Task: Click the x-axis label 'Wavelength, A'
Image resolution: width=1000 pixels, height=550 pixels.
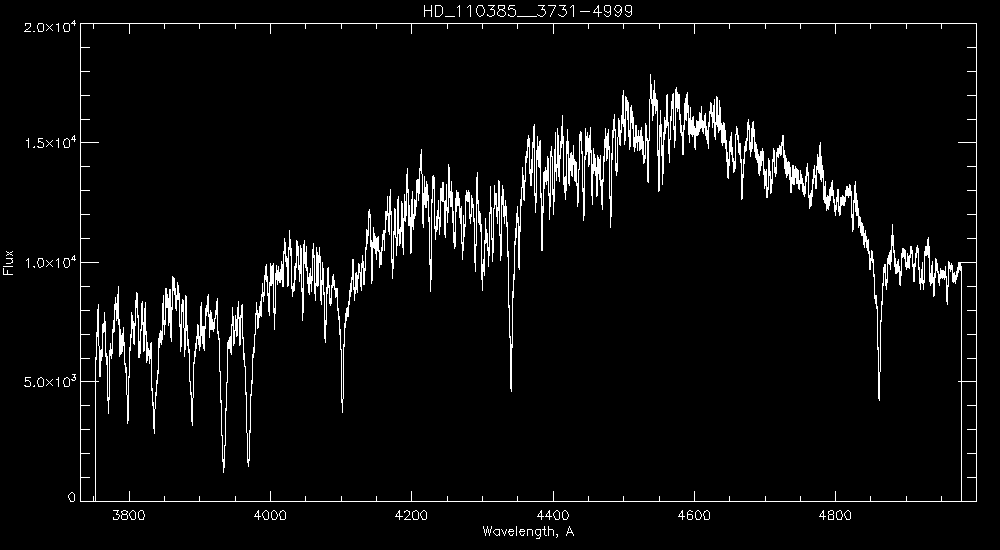Action: (x=528, y=531)
